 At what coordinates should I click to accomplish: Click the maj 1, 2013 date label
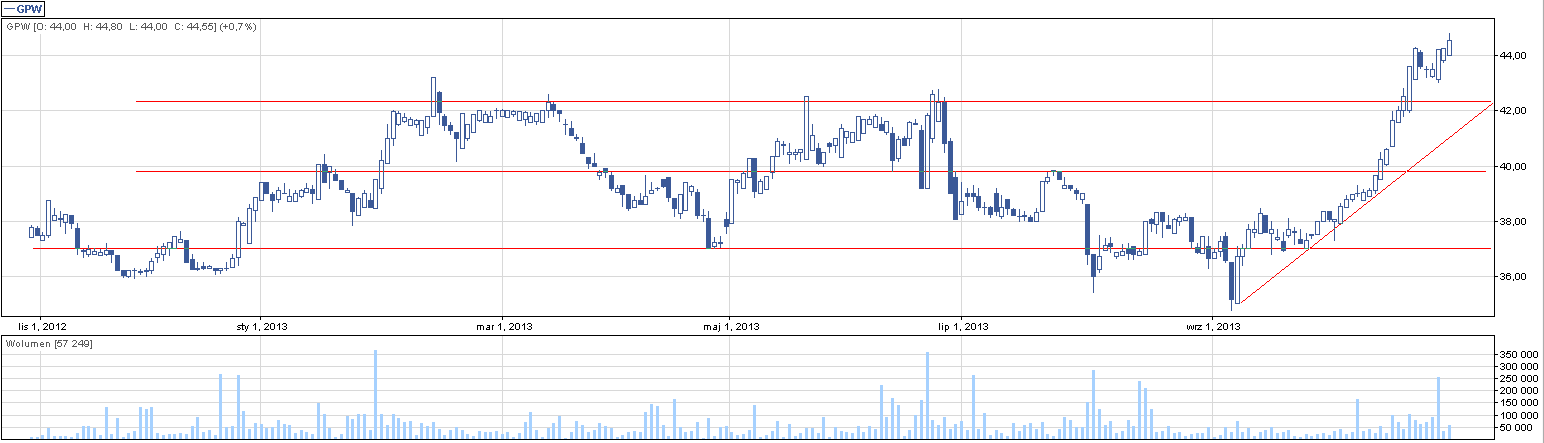point(729,326)
